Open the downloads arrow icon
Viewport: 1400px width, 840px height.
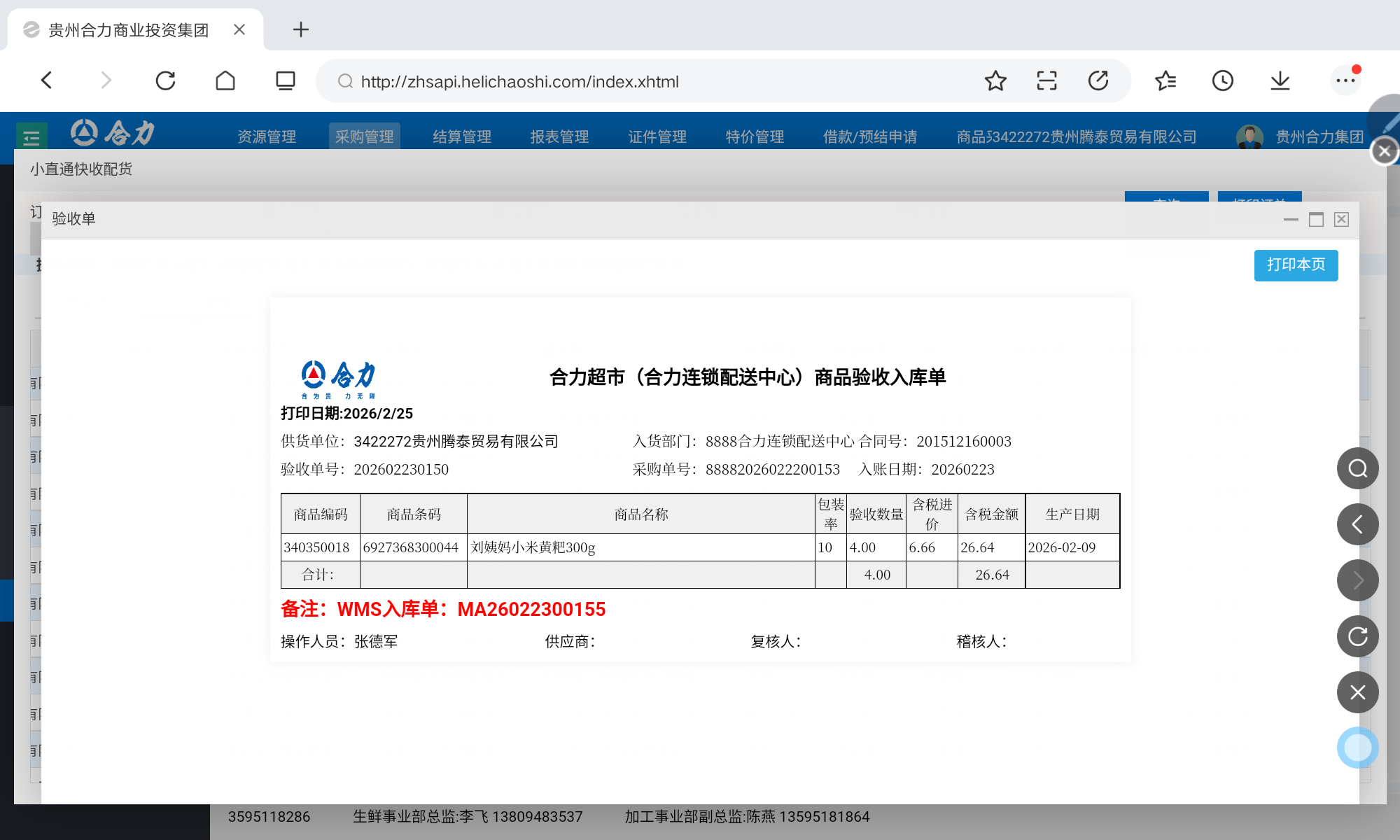(1280, 81)
